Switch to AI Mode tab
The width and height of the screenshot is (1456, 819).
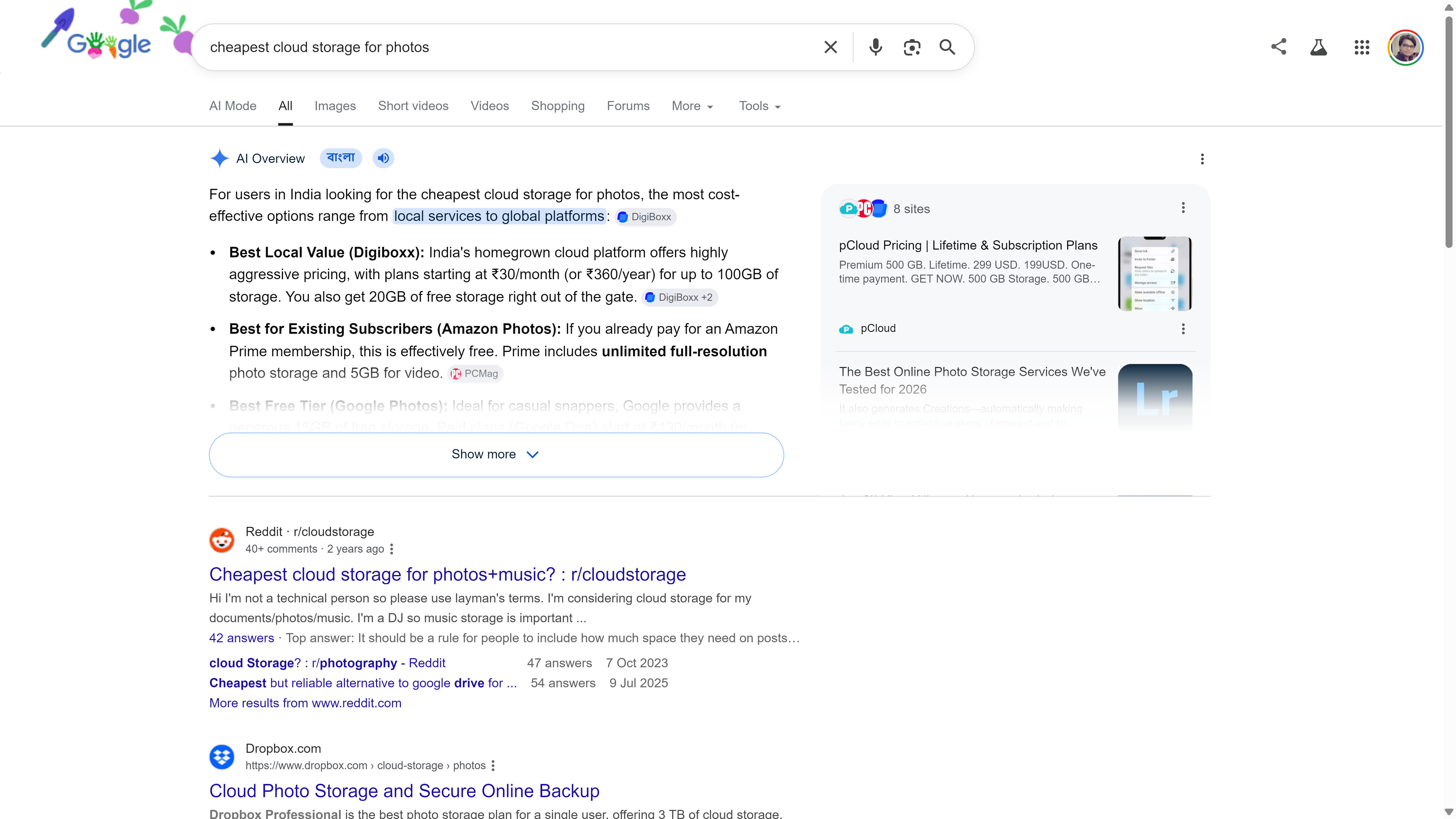tap(233, 106)
